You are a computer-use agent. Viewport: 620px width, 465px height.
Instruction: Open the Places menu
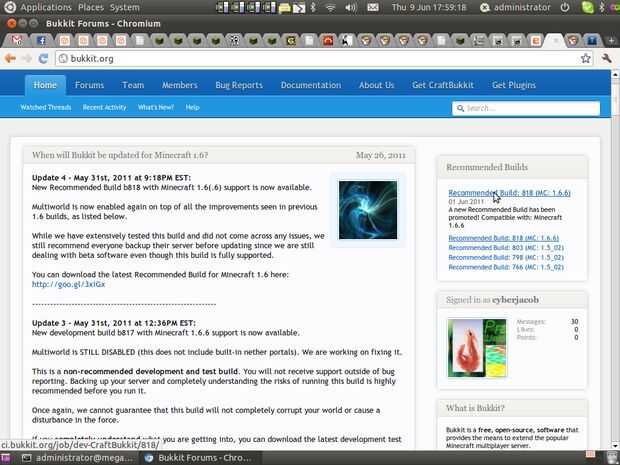click(91, 7)
